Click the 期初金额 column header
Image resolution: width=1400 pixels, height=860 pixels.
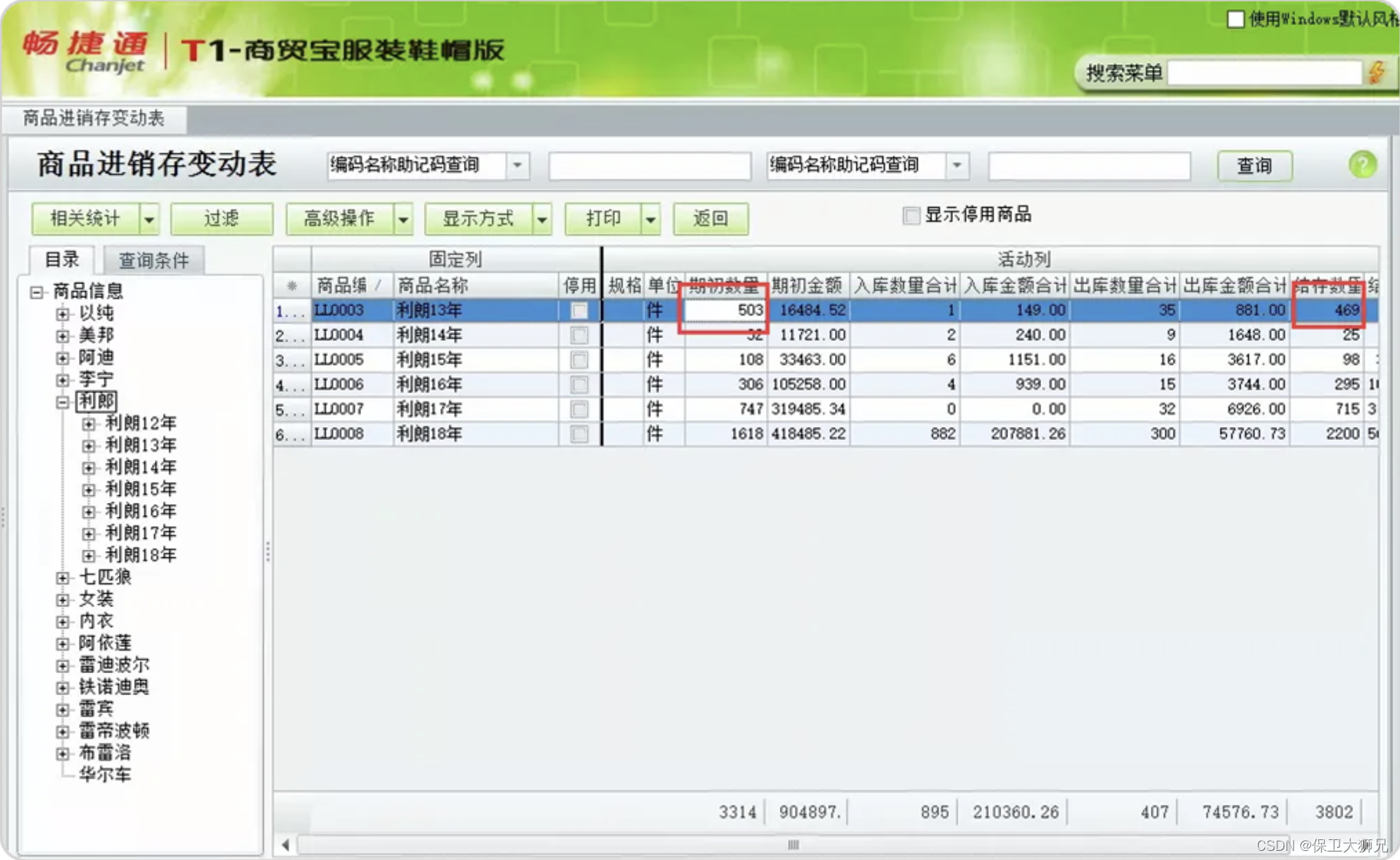point(807,286)
